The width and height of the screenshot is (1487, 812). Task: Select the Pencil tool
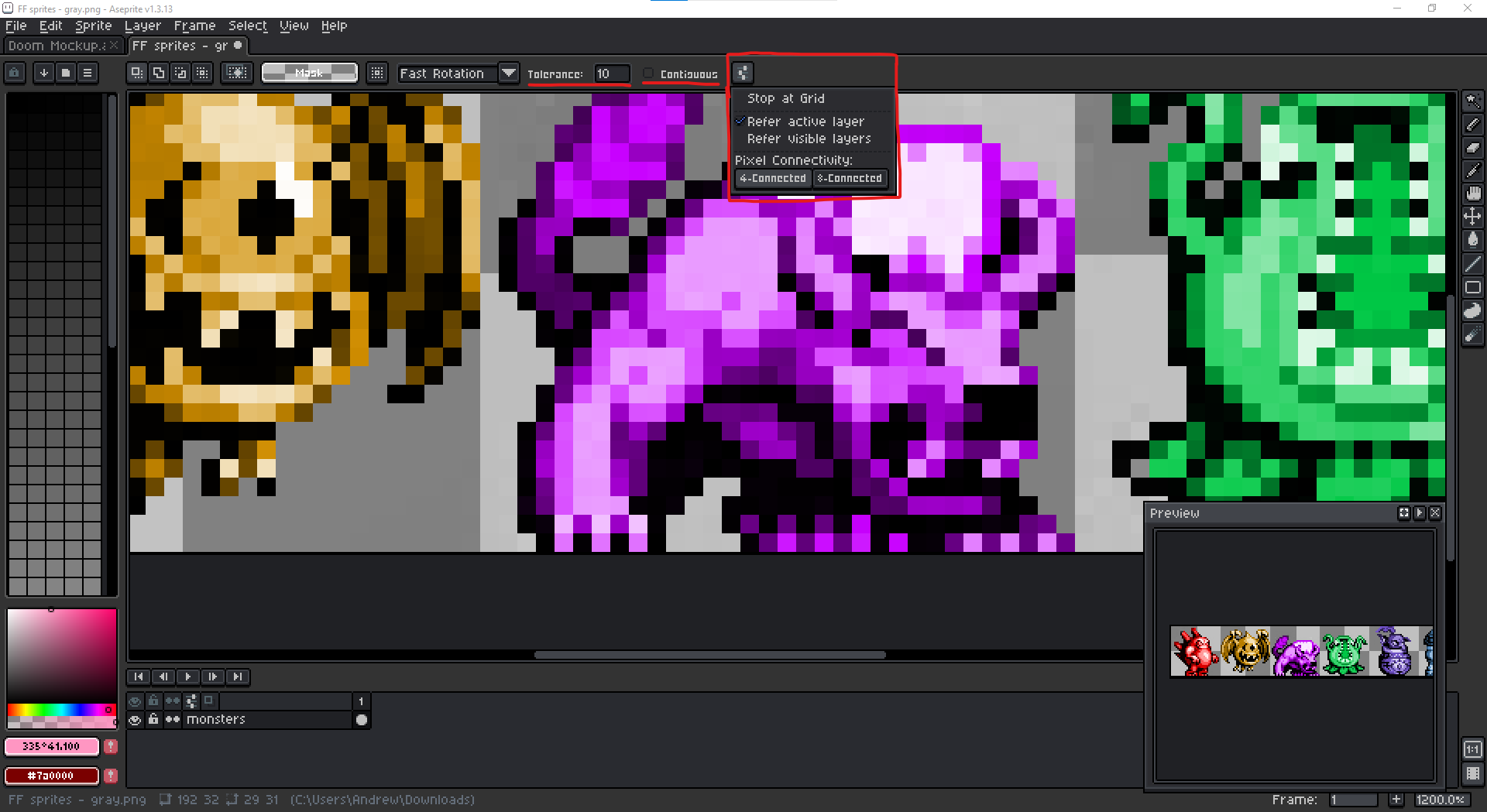point(1473,124)
